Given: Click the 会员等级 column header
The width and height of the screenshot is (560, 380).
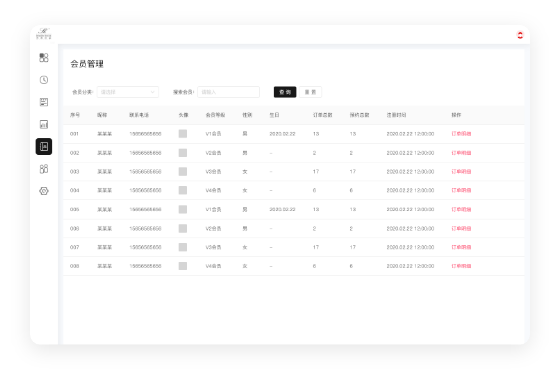Looking at the screenshot, I should click(215, 115).
